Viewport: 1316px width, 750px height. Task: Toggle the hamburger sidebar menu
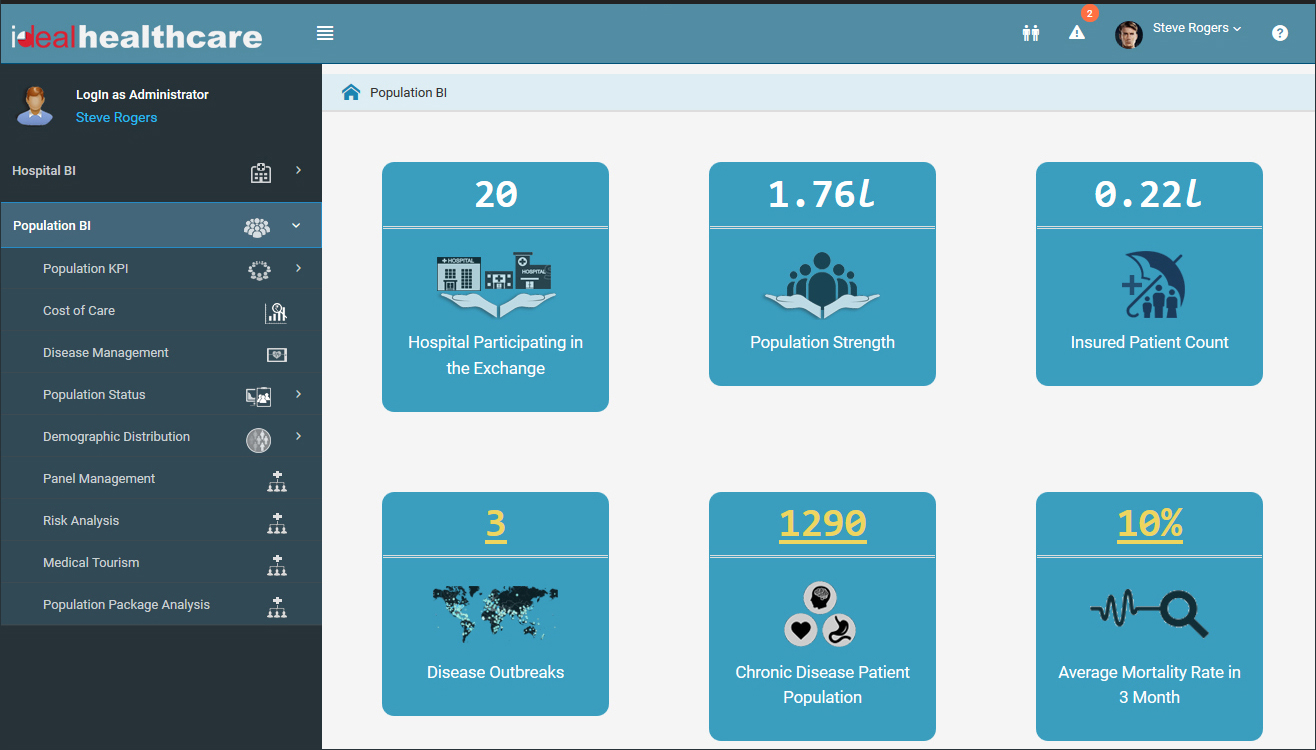coord(325,33)
